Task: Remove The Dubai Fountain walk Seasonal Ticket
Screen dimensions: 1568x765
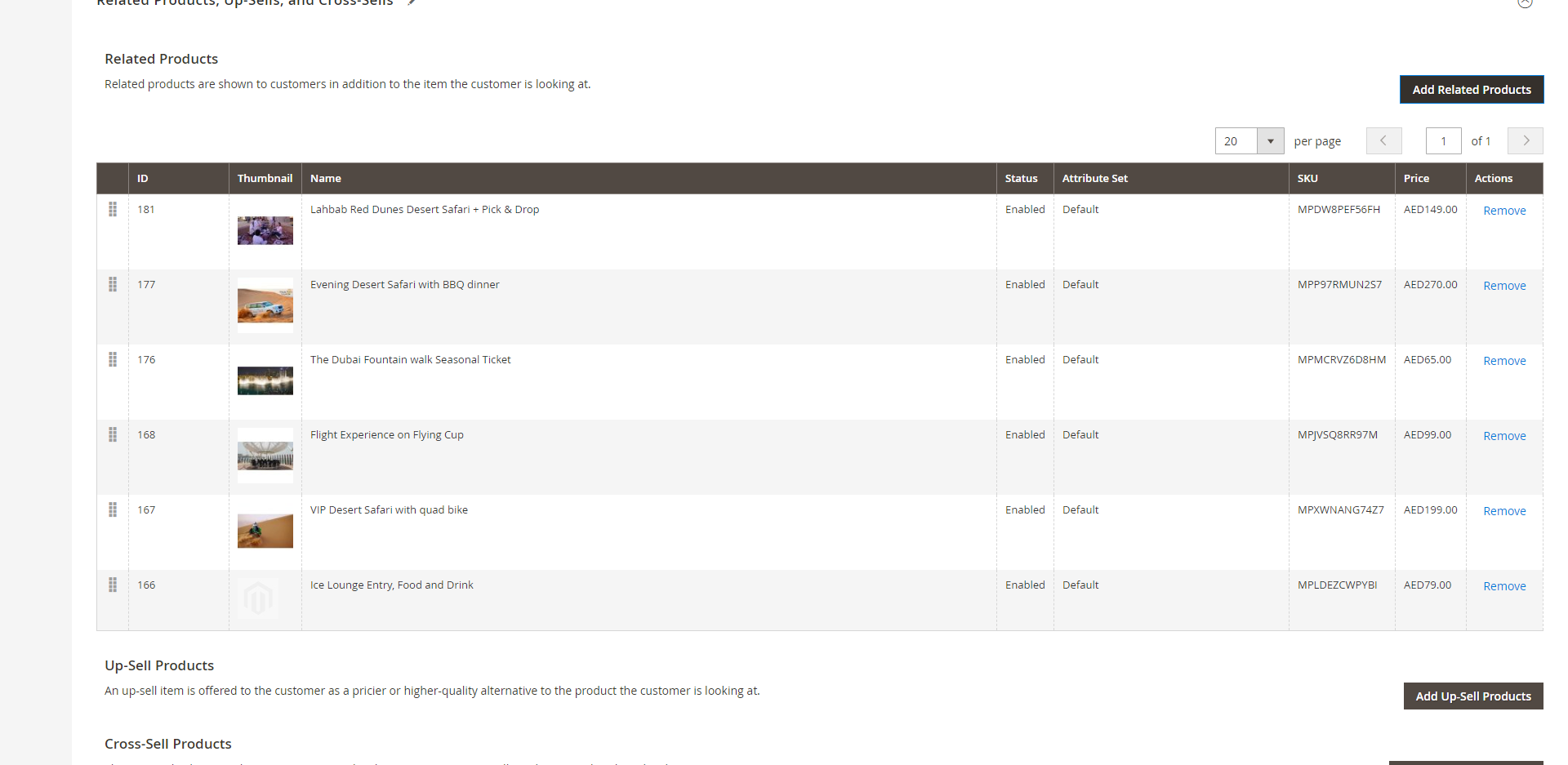Action: (x=1504, y=361)
